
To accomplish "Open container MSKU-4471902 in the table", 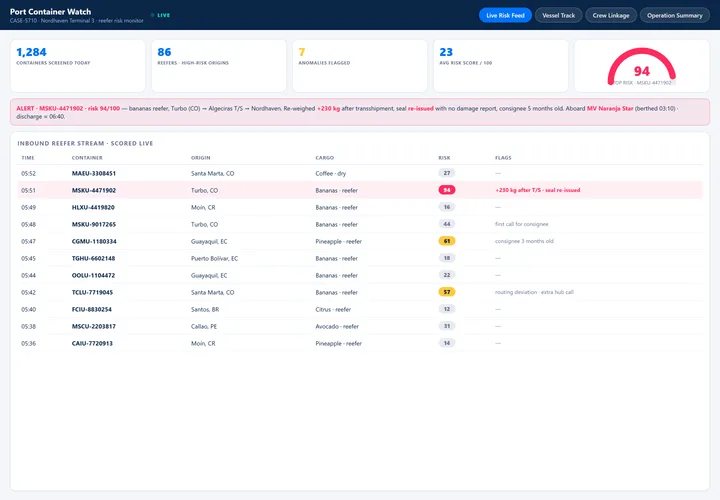I will pos(94,191).
